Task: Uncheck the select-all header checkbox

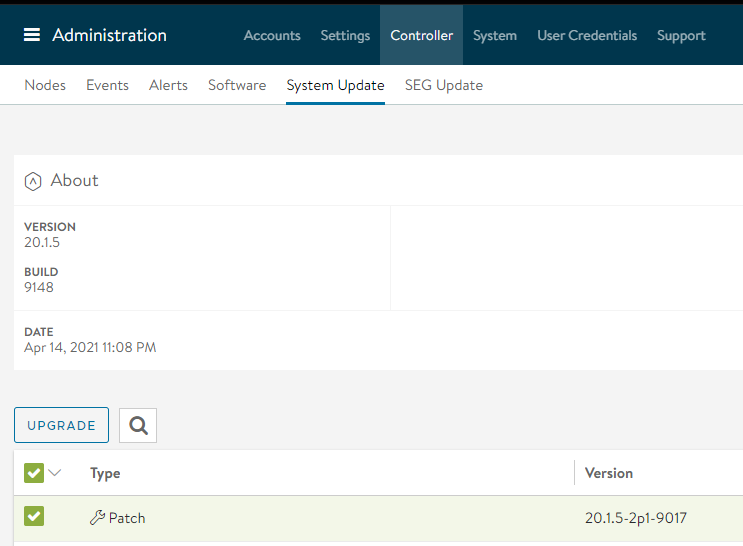Action: tap(34, 473)
